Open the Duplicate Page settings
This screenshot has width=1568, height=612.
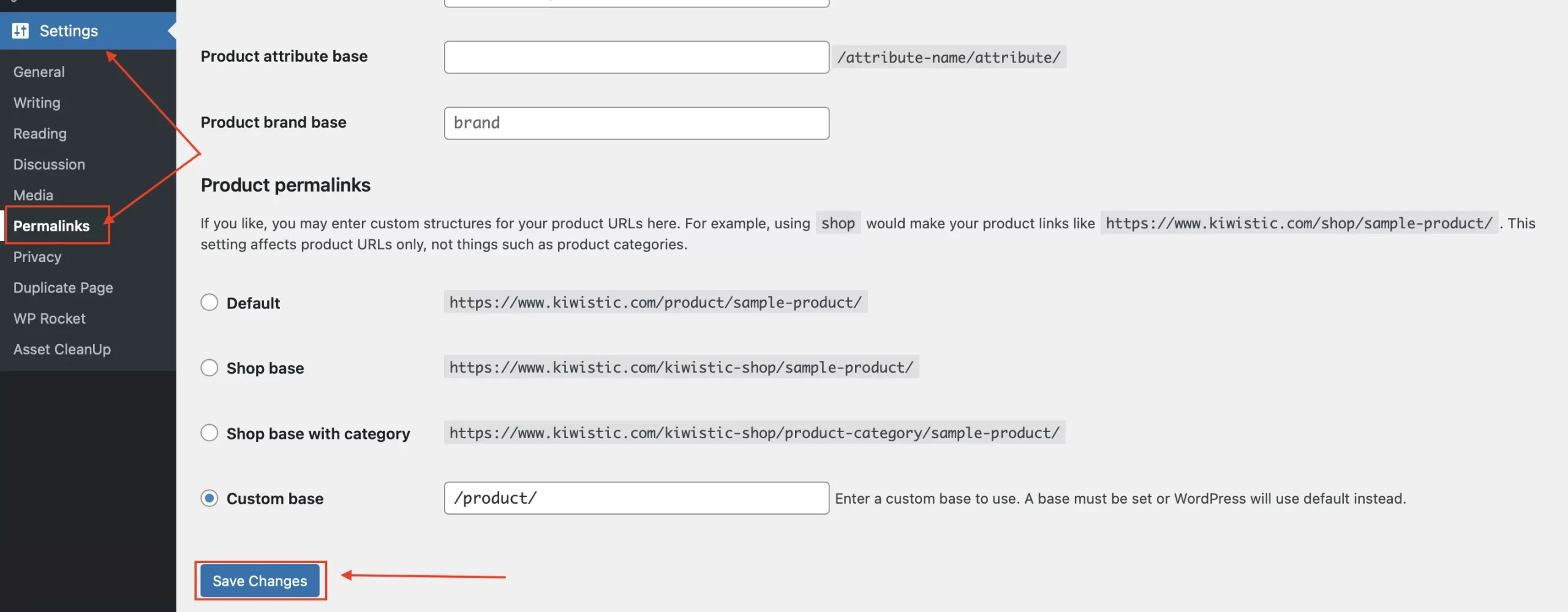(63, 287)
